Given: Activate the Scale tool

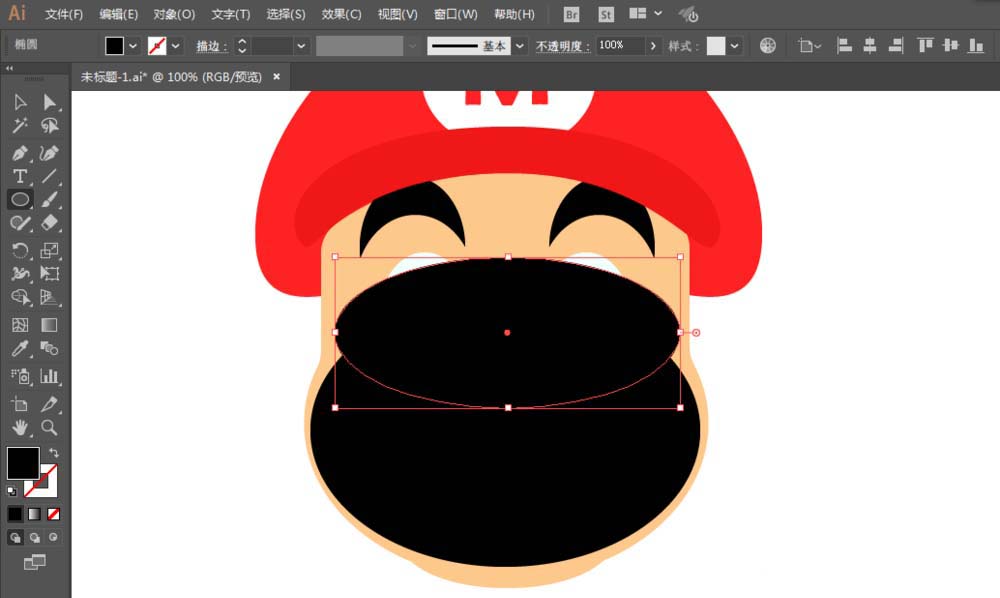Looking at the screenshot, I should 49,250.
